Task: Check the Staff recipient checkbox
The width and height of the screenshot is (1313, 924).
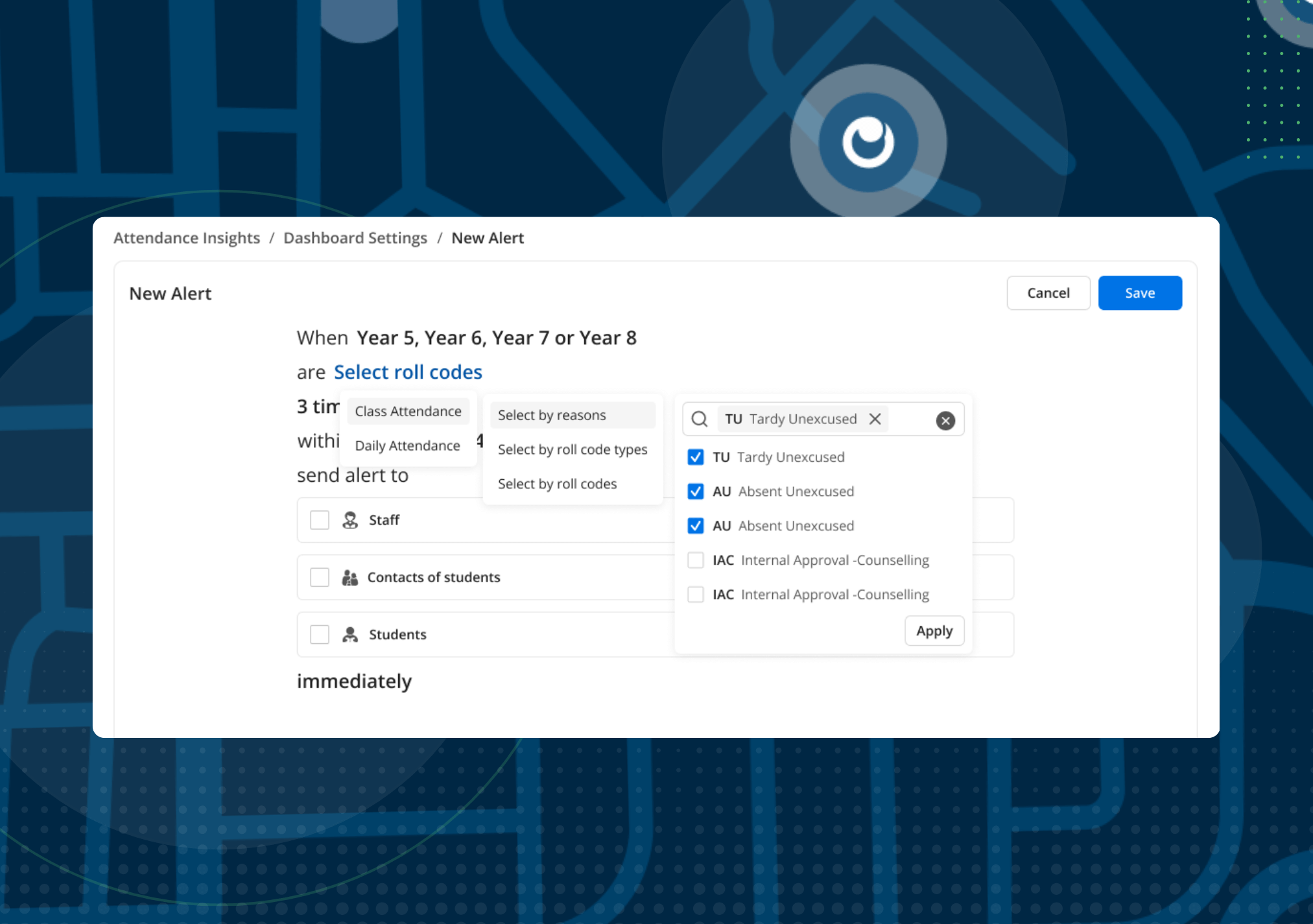Action: coord(320,520)
